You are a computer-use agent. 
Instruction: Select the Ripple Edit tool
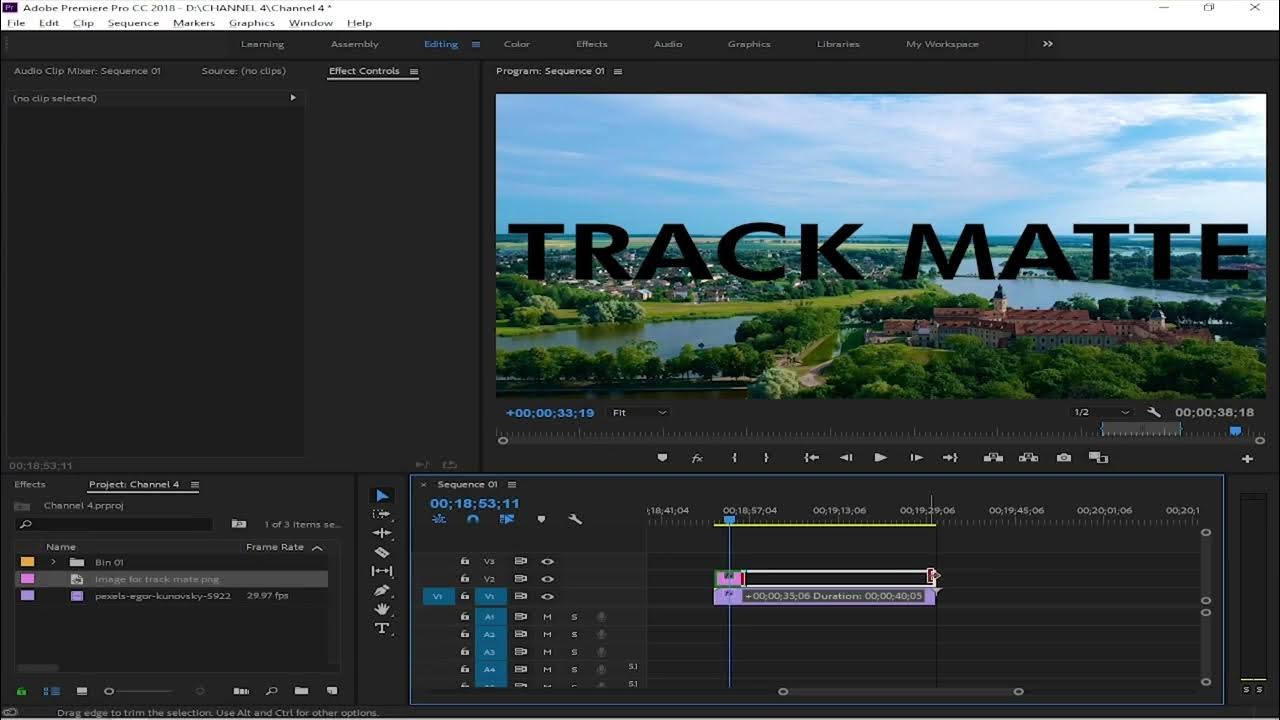(x=382, y=533)
